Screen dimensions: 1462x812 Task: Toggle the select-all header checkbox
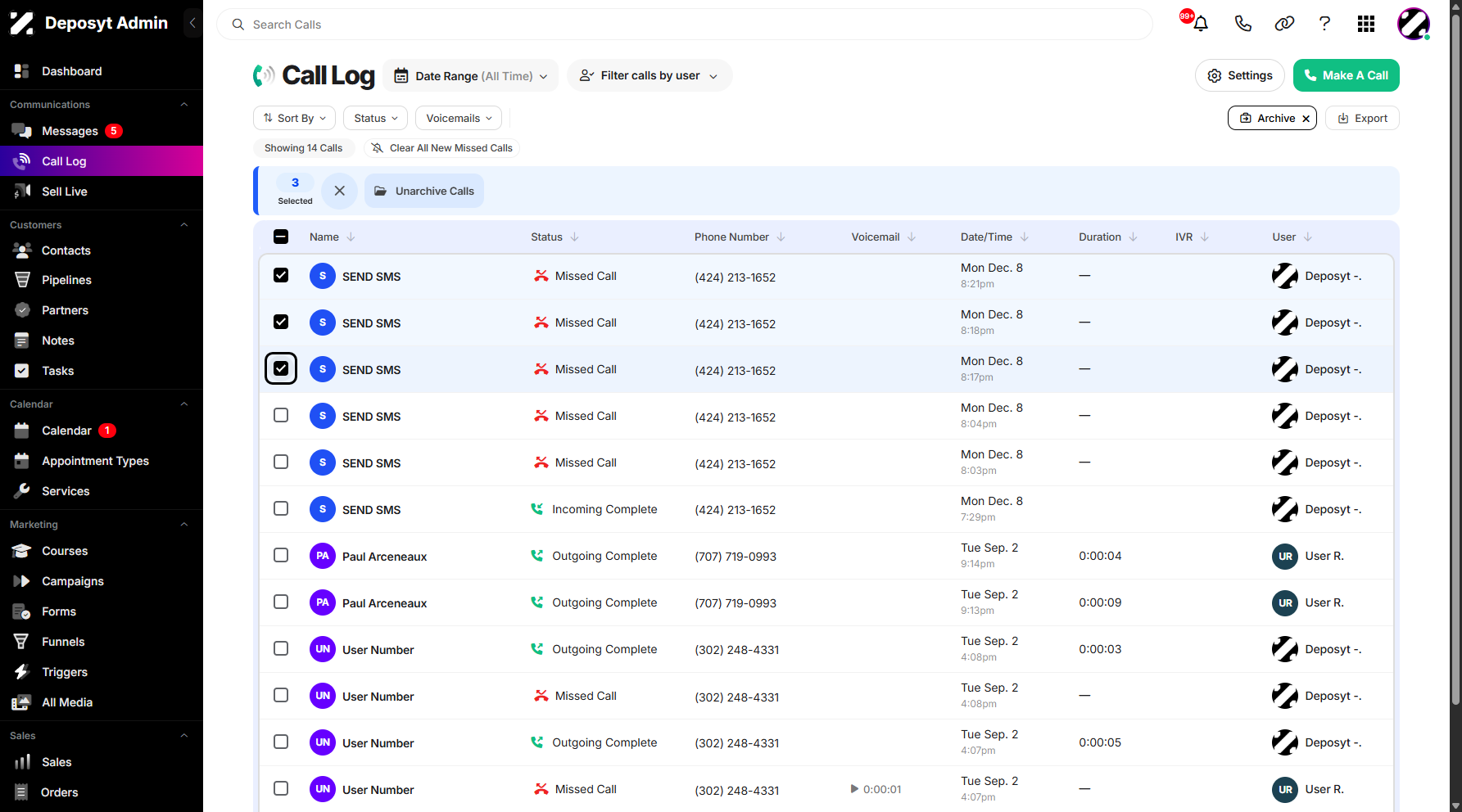[281, 237]
